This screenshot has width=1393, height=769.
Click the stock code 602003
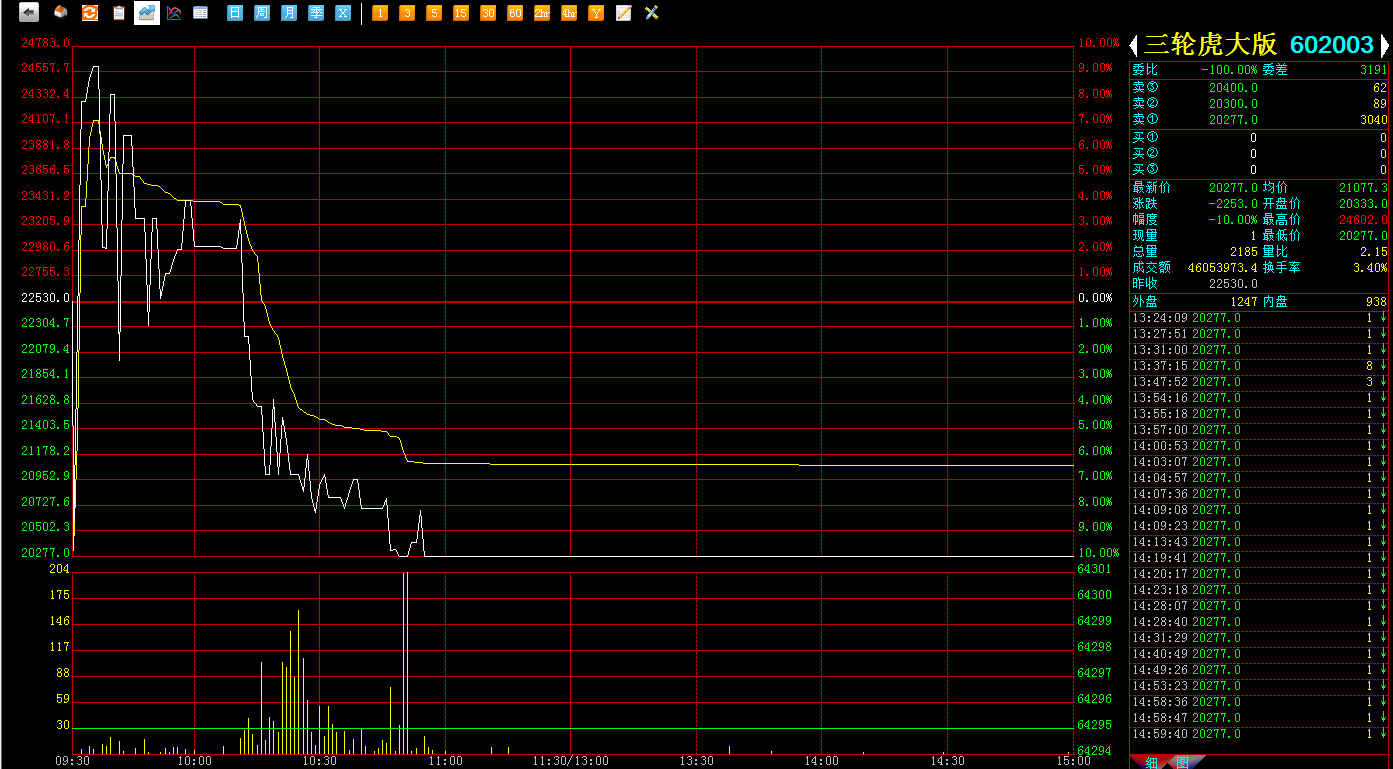1332,45
